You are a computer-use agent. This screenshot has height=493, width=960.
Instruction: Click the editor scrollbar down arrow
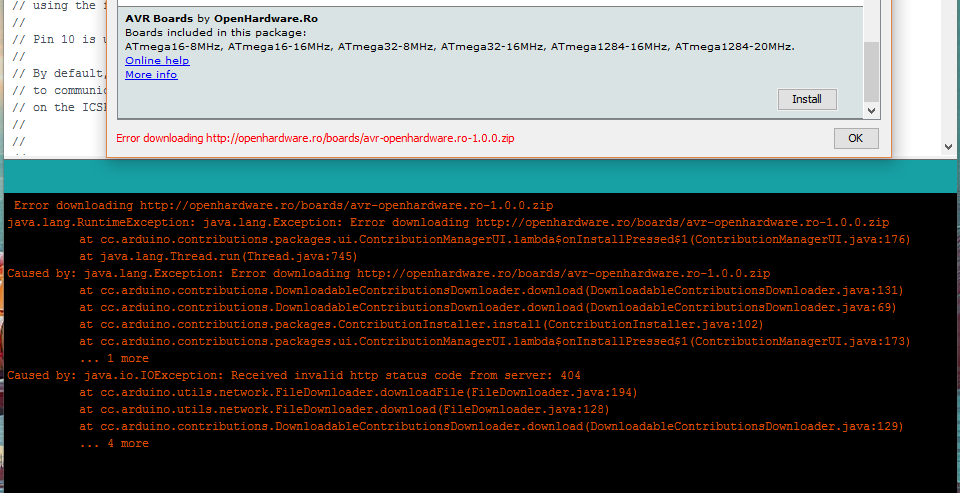pyautogui.click(x=948, y=147)
